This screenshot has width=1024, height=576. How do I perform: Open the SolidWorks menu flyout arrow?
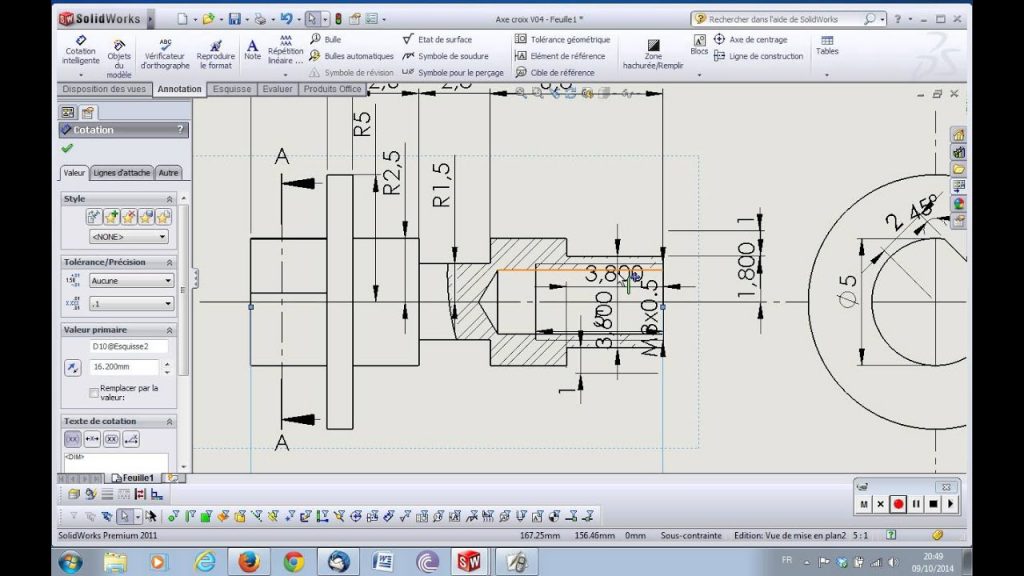point(150,19)
